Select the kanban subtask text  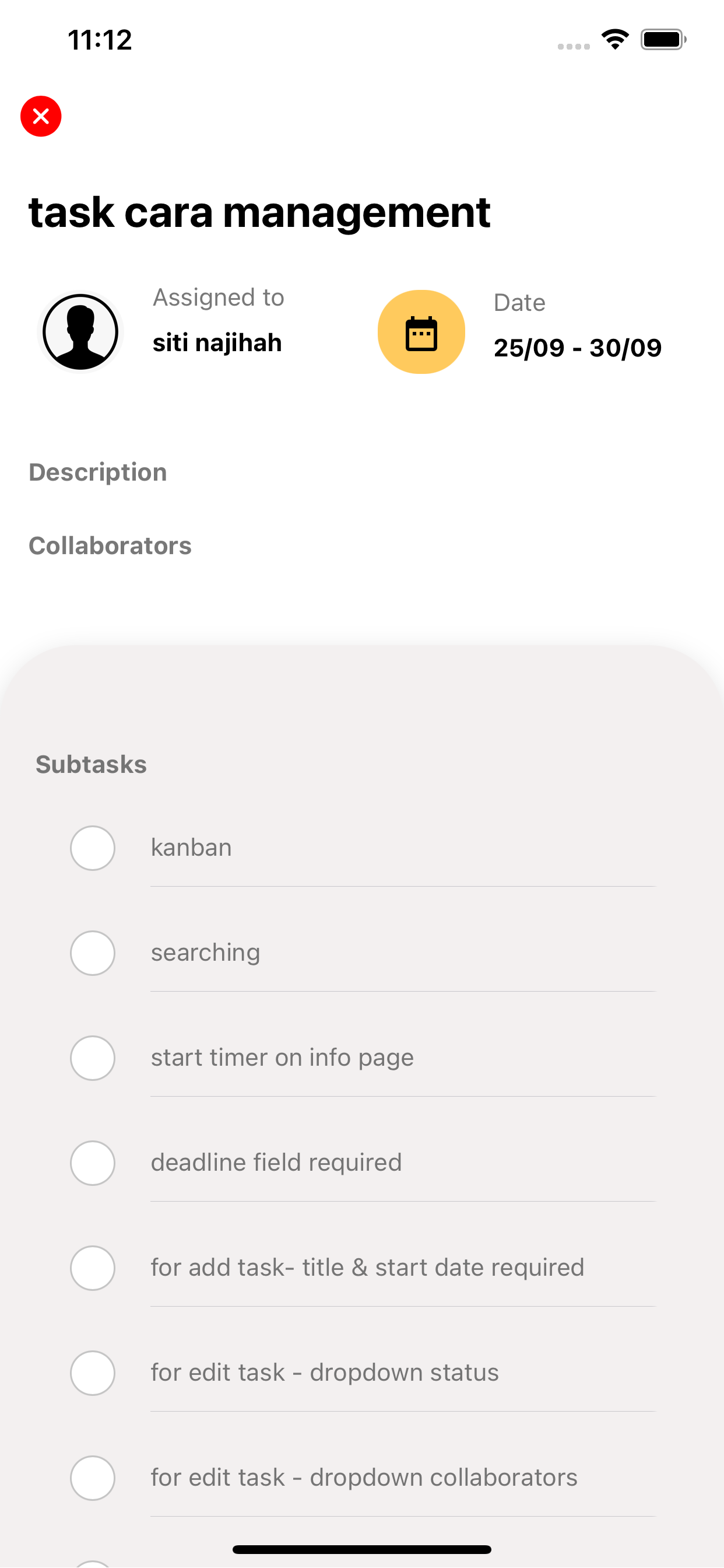coord(191,848)
